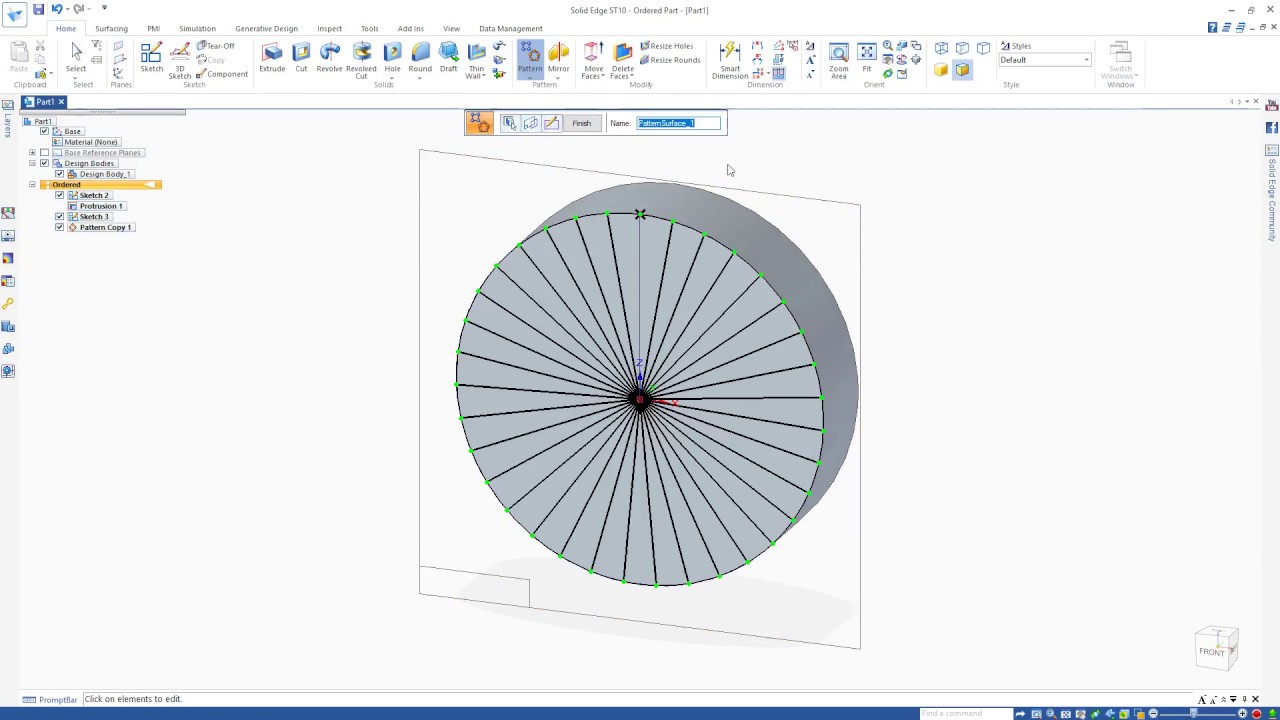This screenshot has width=1280, height=720.
Task: Open the Generative Design tab
Action: (x=266, y=29)
